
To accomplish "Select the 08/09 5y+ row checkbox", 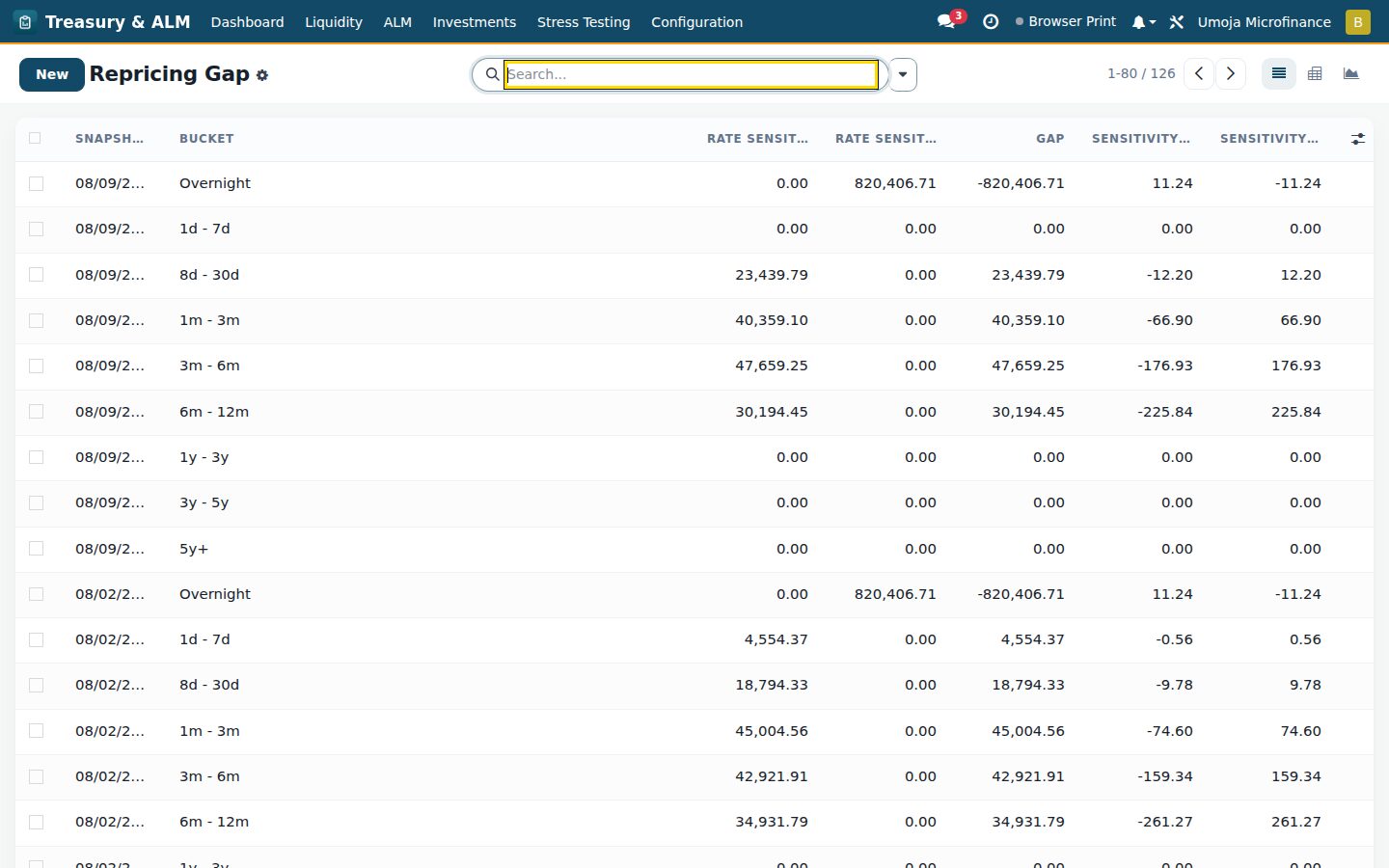I will tap(36, 549).
